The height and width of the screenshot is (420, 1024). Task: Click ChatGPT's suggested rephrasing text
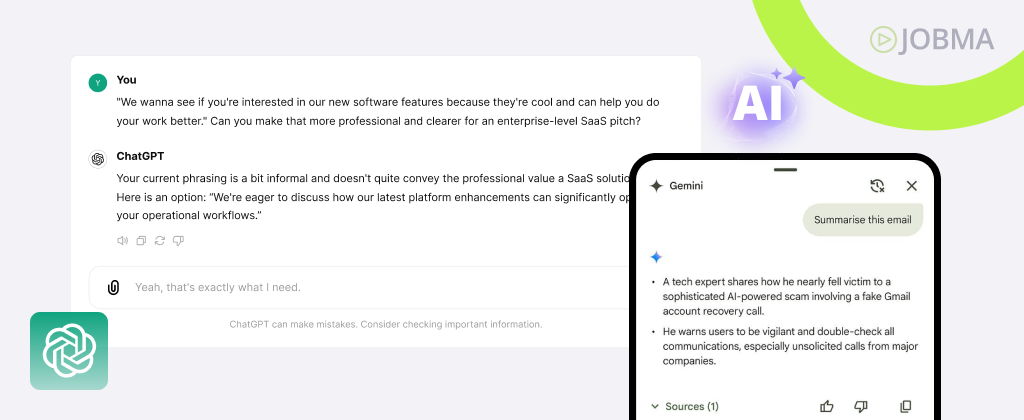(x=373, y=197)
